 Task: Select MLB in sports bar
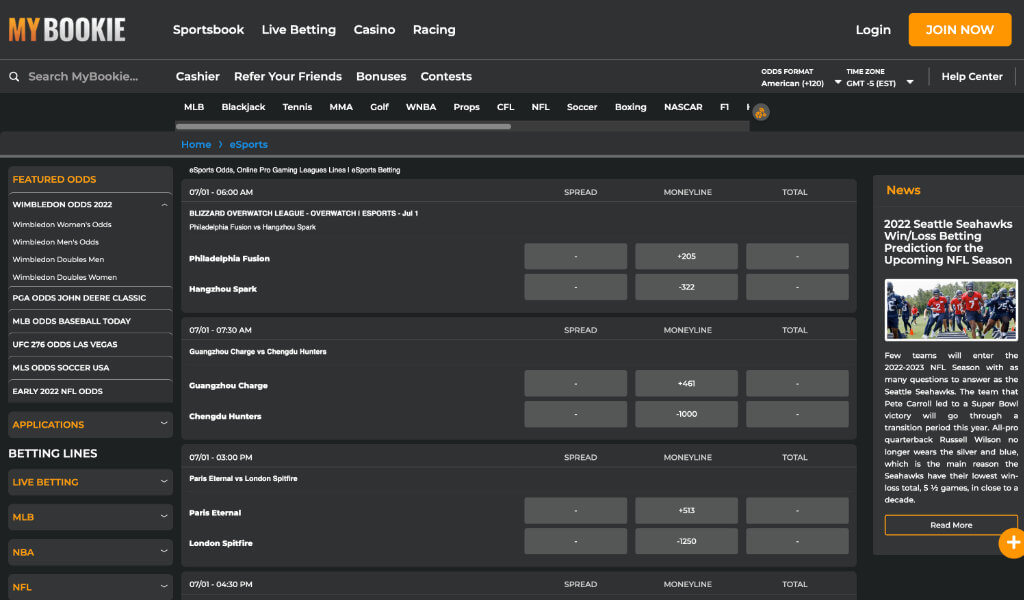pos(194,107)
